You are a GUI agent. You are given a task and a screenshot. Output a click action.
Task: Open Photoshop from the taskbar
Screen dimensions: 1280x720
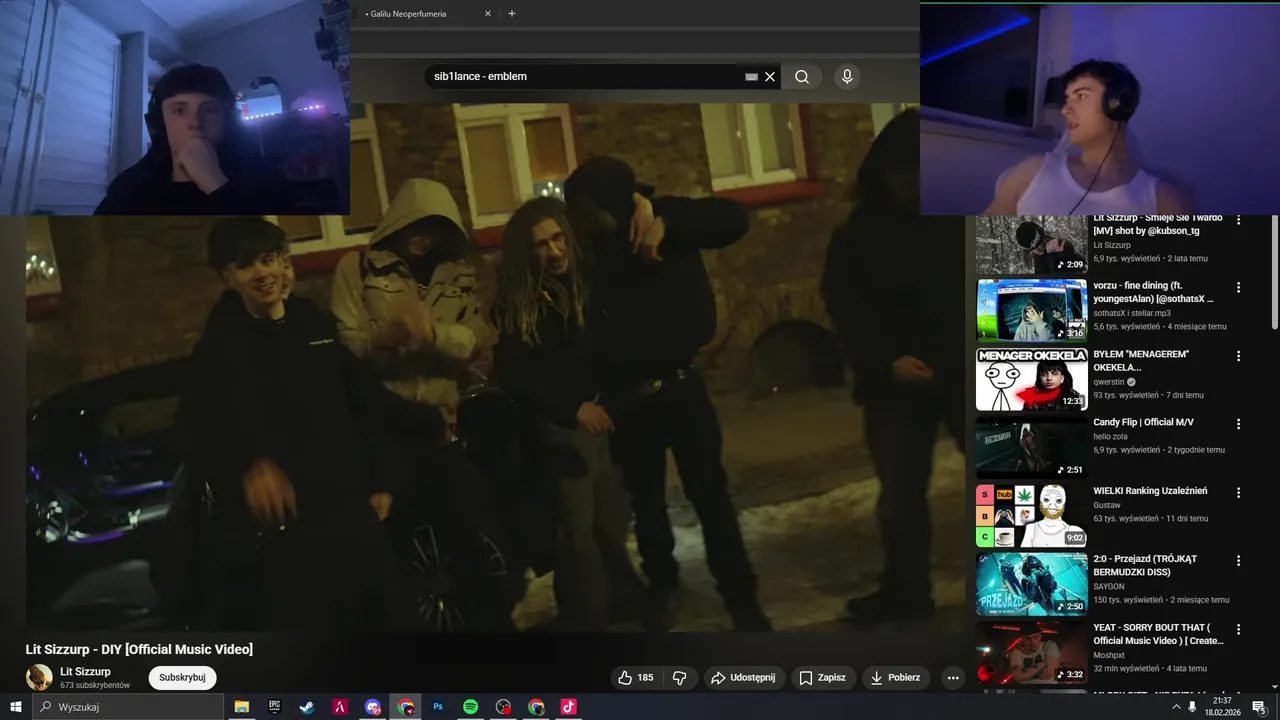pos(438,707)
